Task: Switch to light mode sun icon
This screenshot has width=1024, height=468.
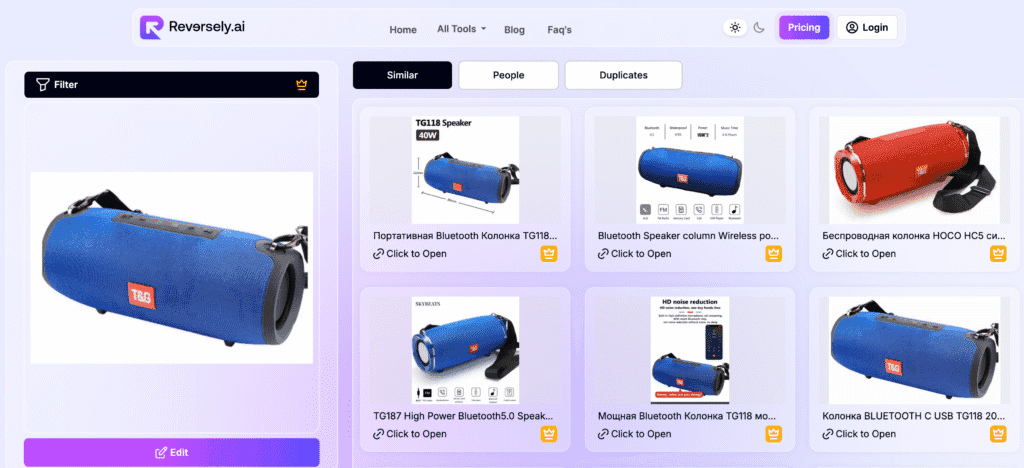Action: (x=735, y=27)
